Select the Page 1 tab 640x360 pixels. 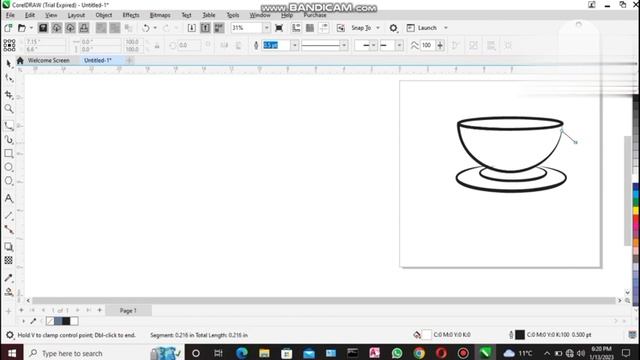point(128,311)
